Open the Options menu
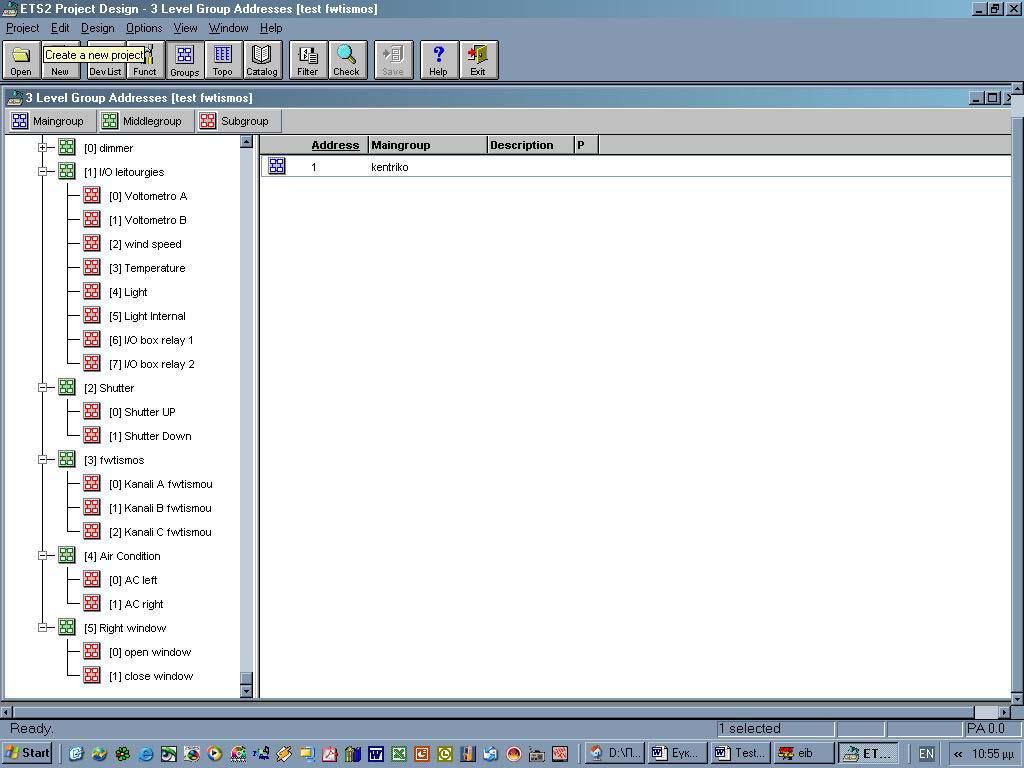This screenshot has width=1024, height=768. click(144, 28)
